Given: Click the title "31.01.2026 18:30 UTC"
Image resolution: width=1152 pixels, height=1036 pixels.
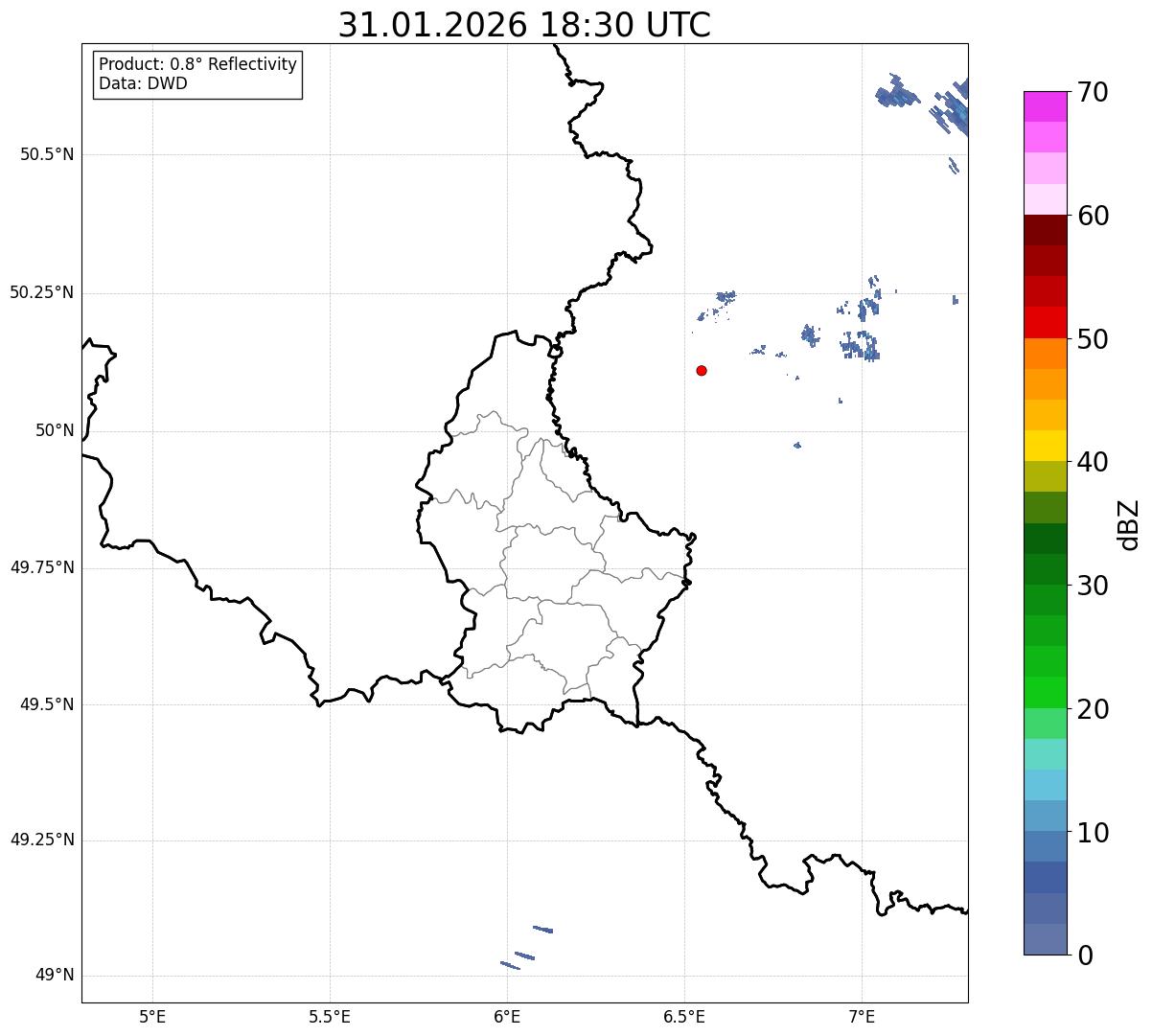Looking at the screenshot, I should [524, 24].
